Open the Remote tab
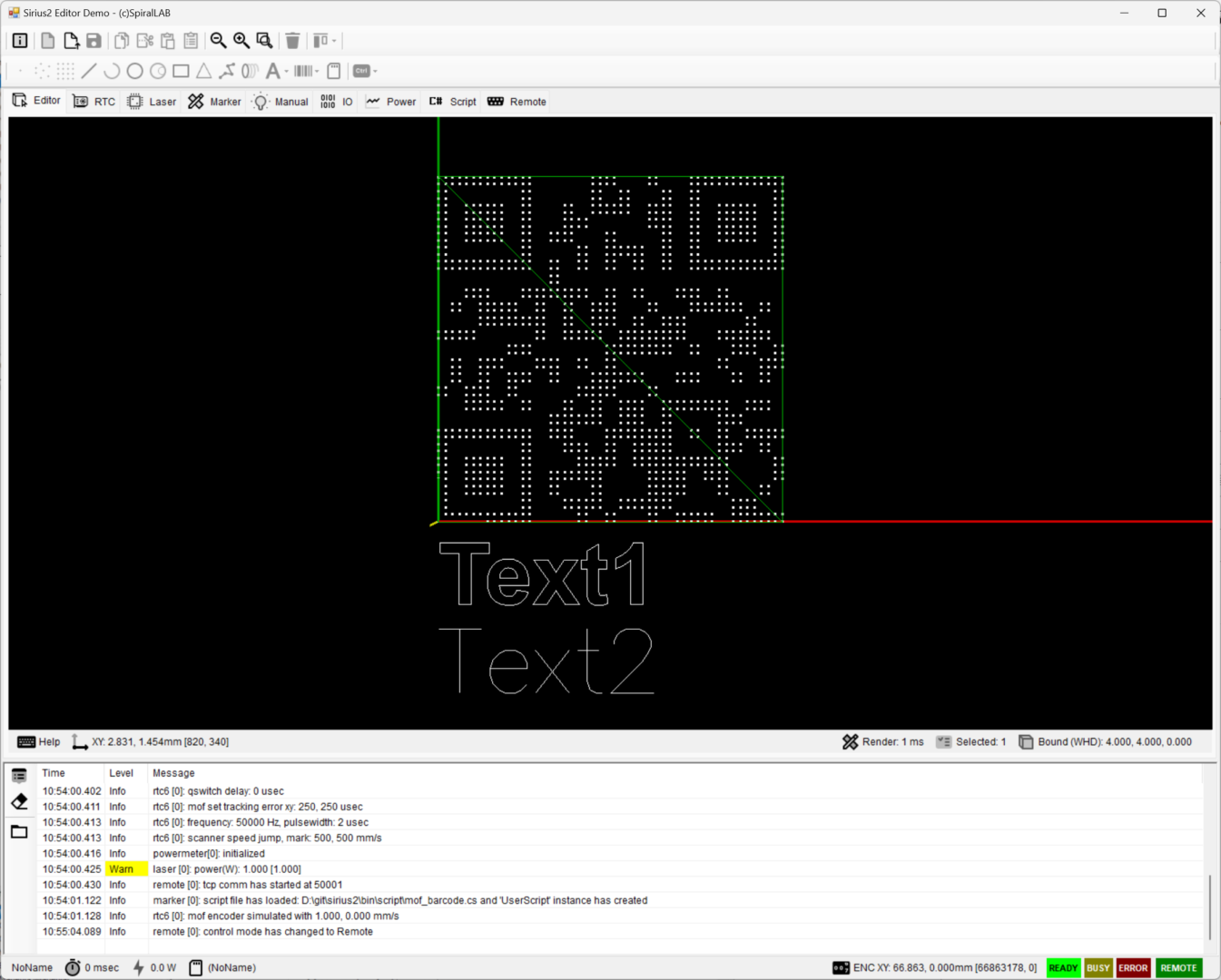Image resolution: width=1221 pixels, height=980 pixels. (x=517, y=102)
